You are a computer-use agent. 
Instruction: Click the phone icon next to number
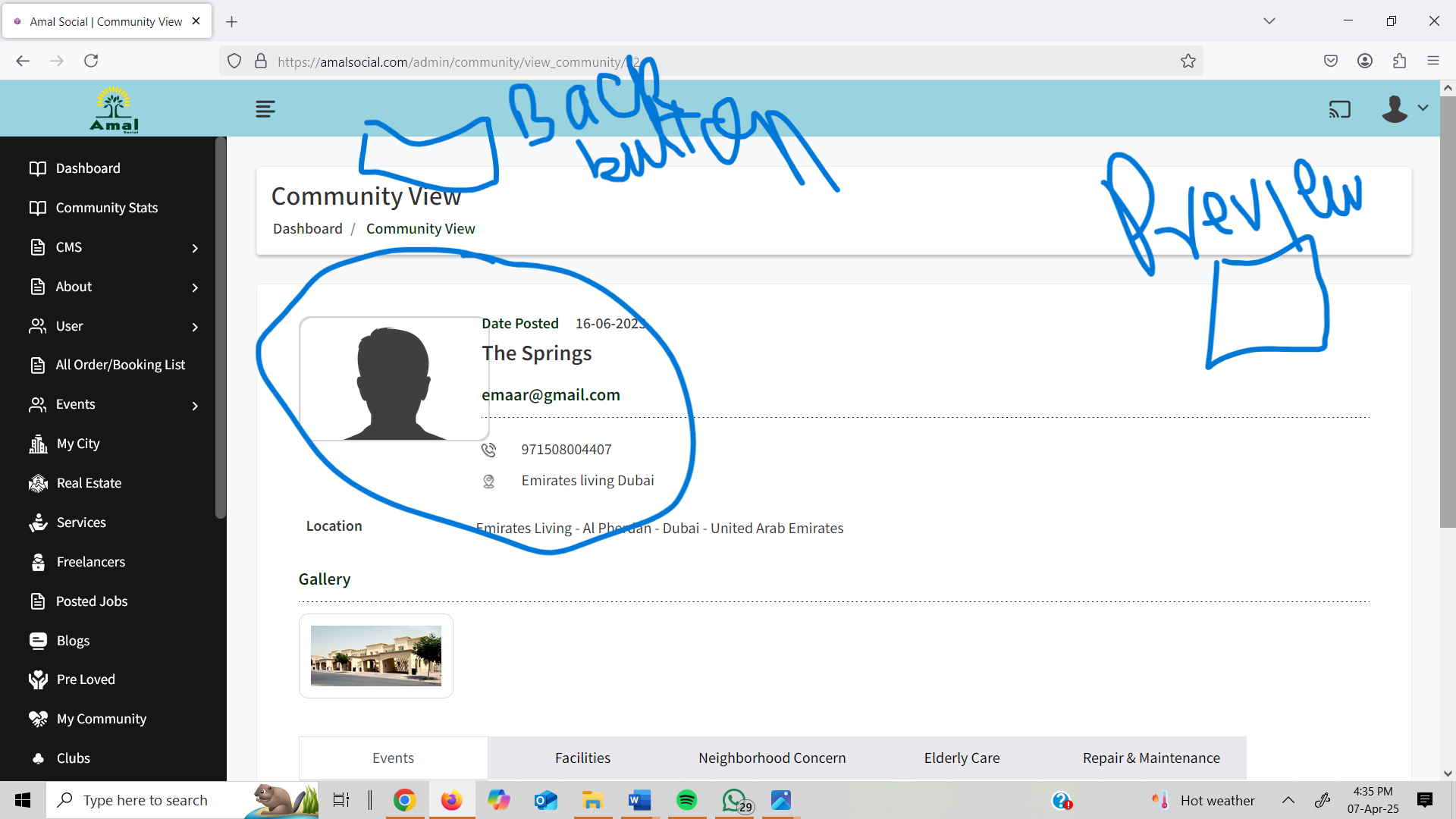coord(488,450)
